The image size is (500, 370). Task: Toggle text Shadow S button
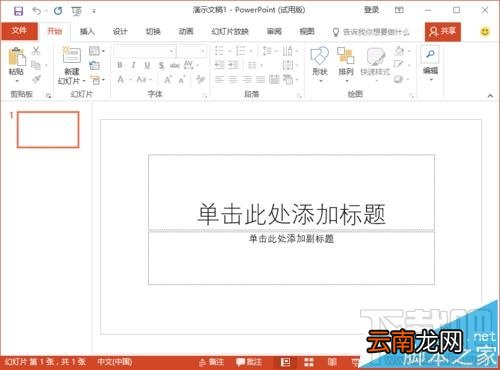[161, 65]
